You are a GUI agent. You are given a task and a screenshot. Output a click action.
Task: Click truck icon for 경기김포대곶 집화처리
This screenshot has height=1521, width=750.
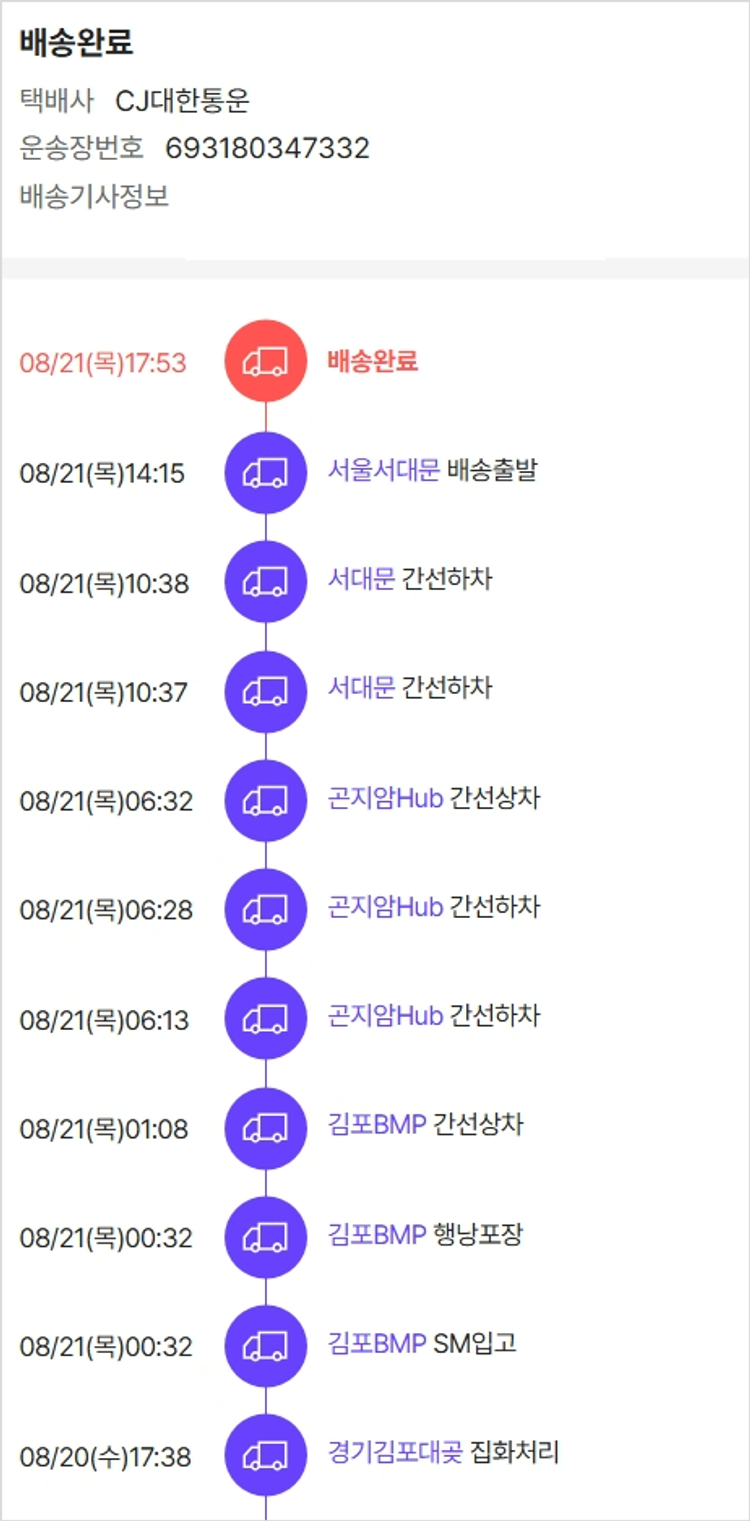(266, 1455)
